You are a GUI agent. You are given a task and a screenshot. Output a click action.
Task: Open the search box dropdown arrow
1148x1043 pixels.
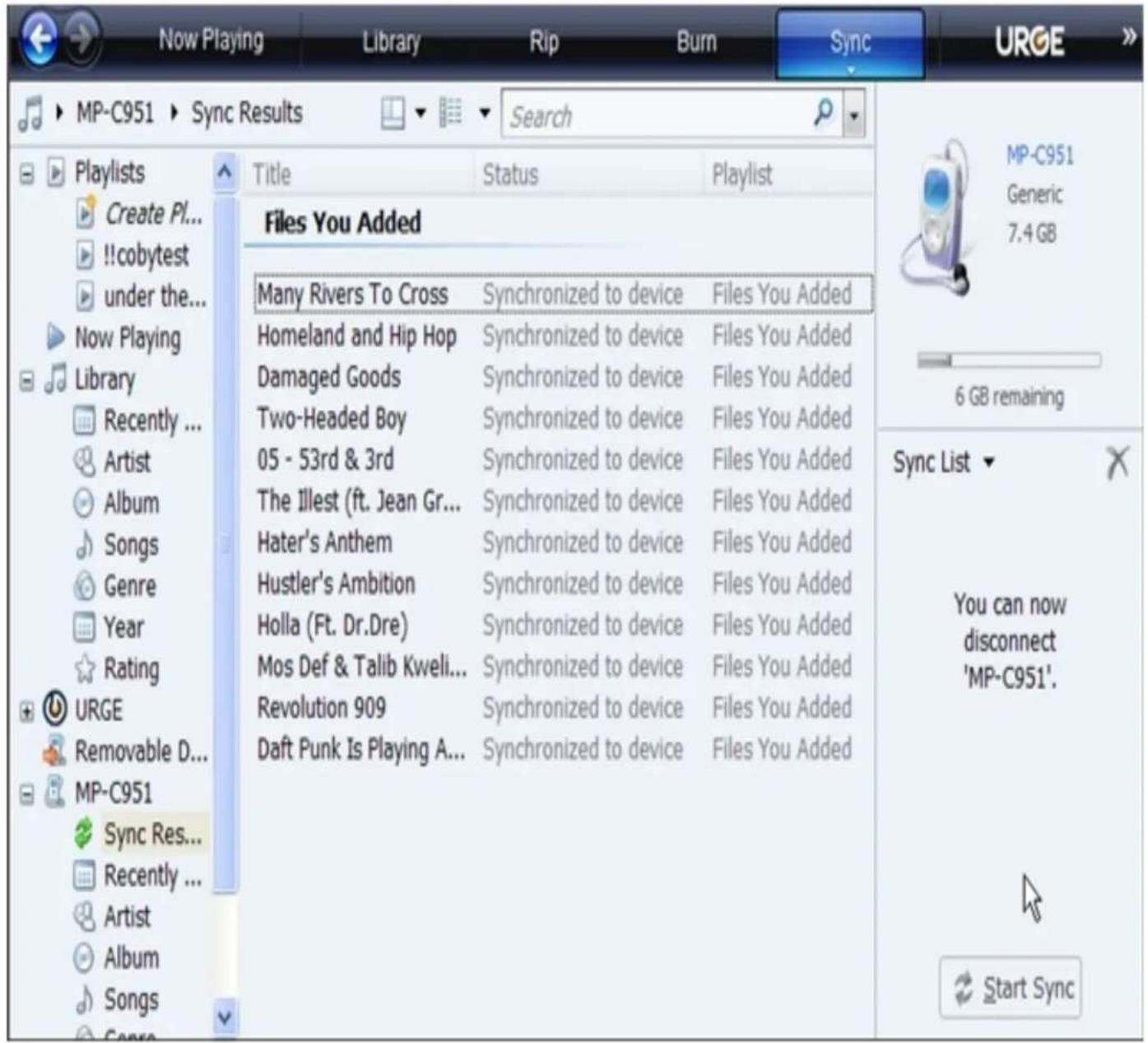click(854, 115)
